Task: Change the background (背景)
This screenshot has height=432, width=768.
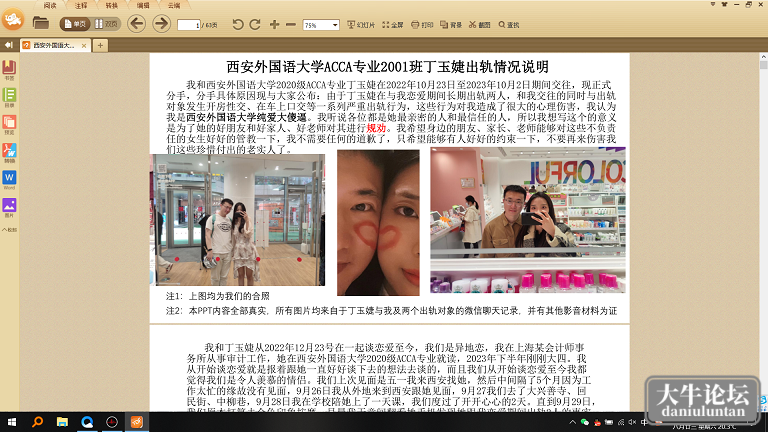Action: tap(451, 24)
